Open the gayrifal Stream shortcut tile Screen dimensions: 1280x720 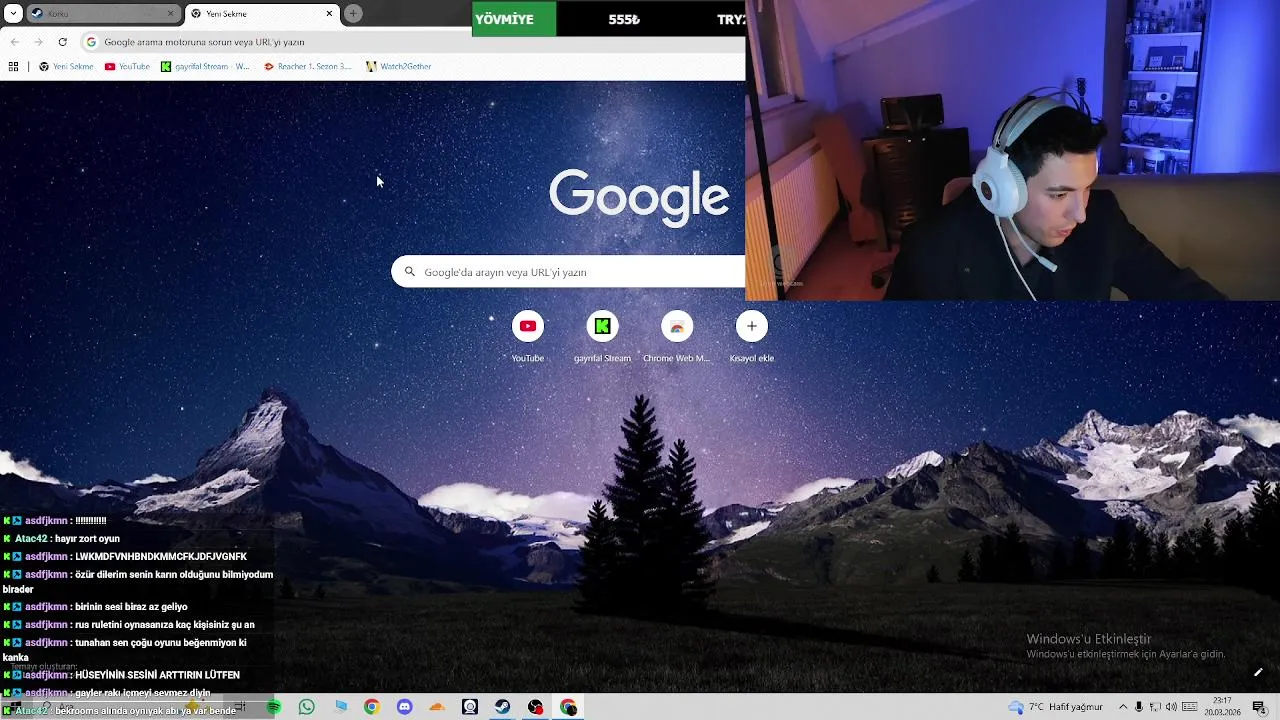point(602,337)
